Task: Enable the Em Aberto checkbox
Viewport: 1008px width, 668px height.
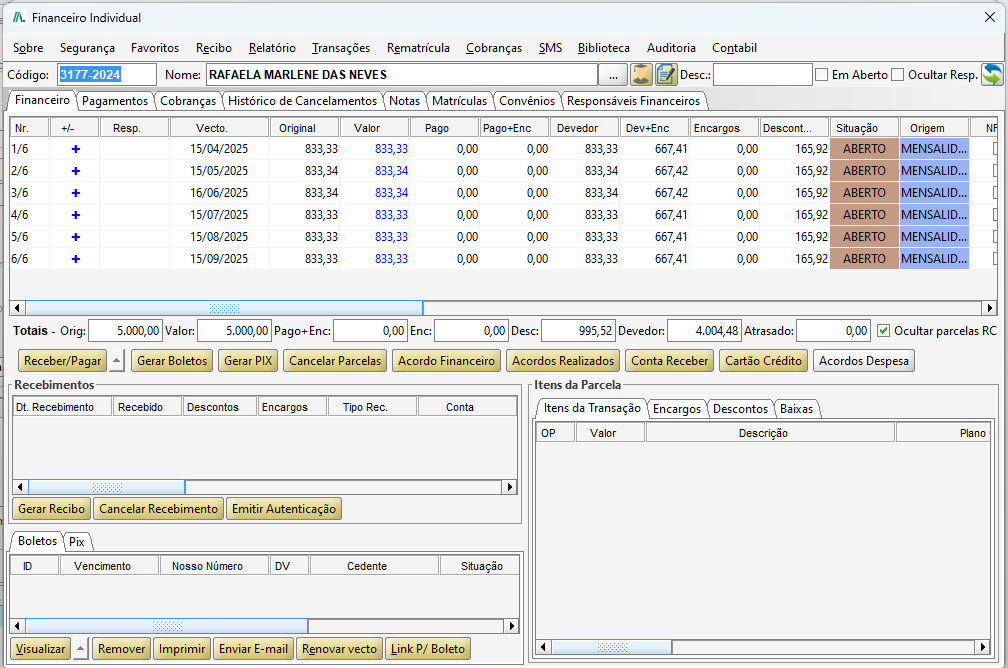Action: (822, 75)
